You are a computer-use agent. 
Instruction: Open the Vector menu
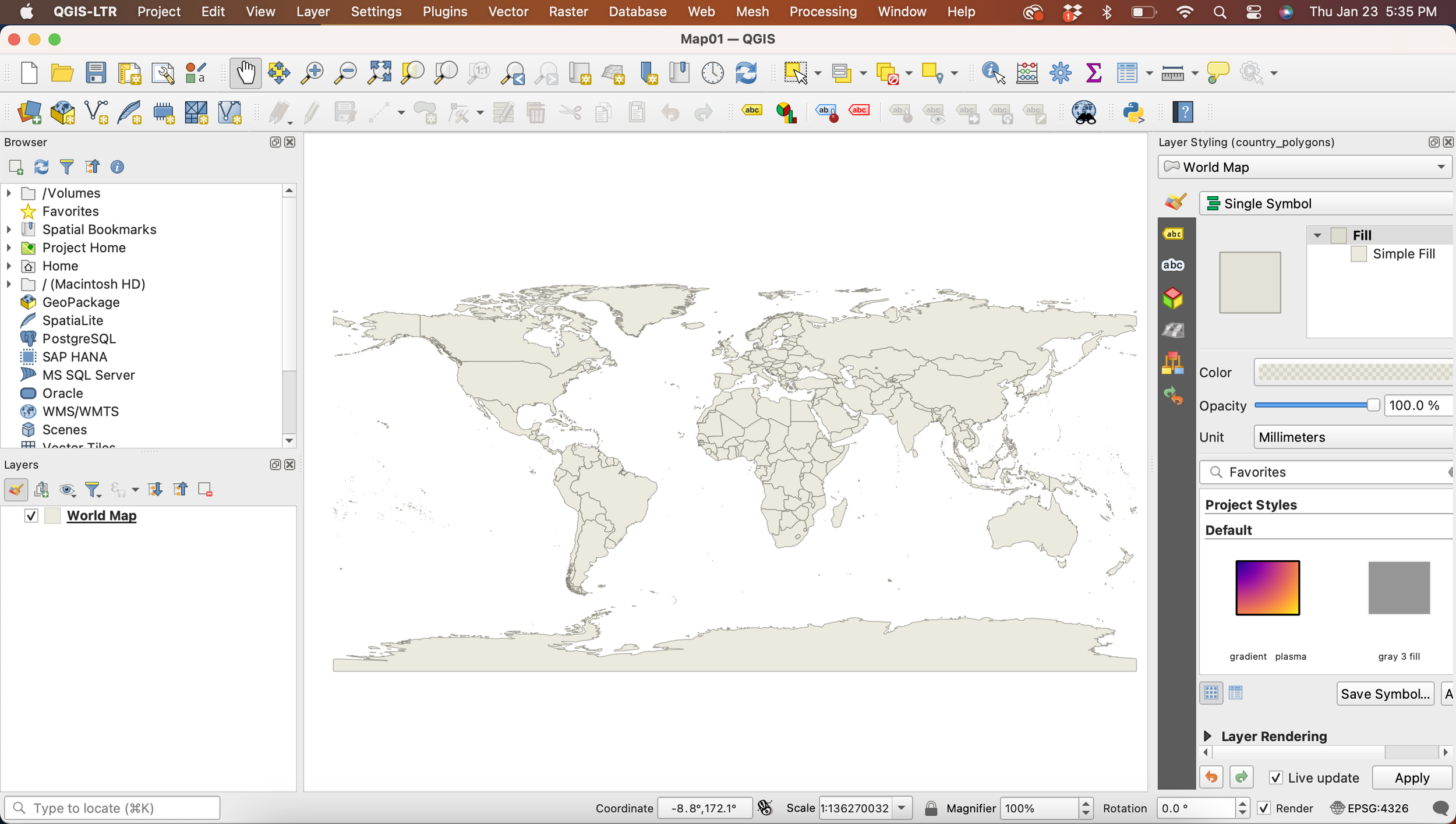coord(508,12)
